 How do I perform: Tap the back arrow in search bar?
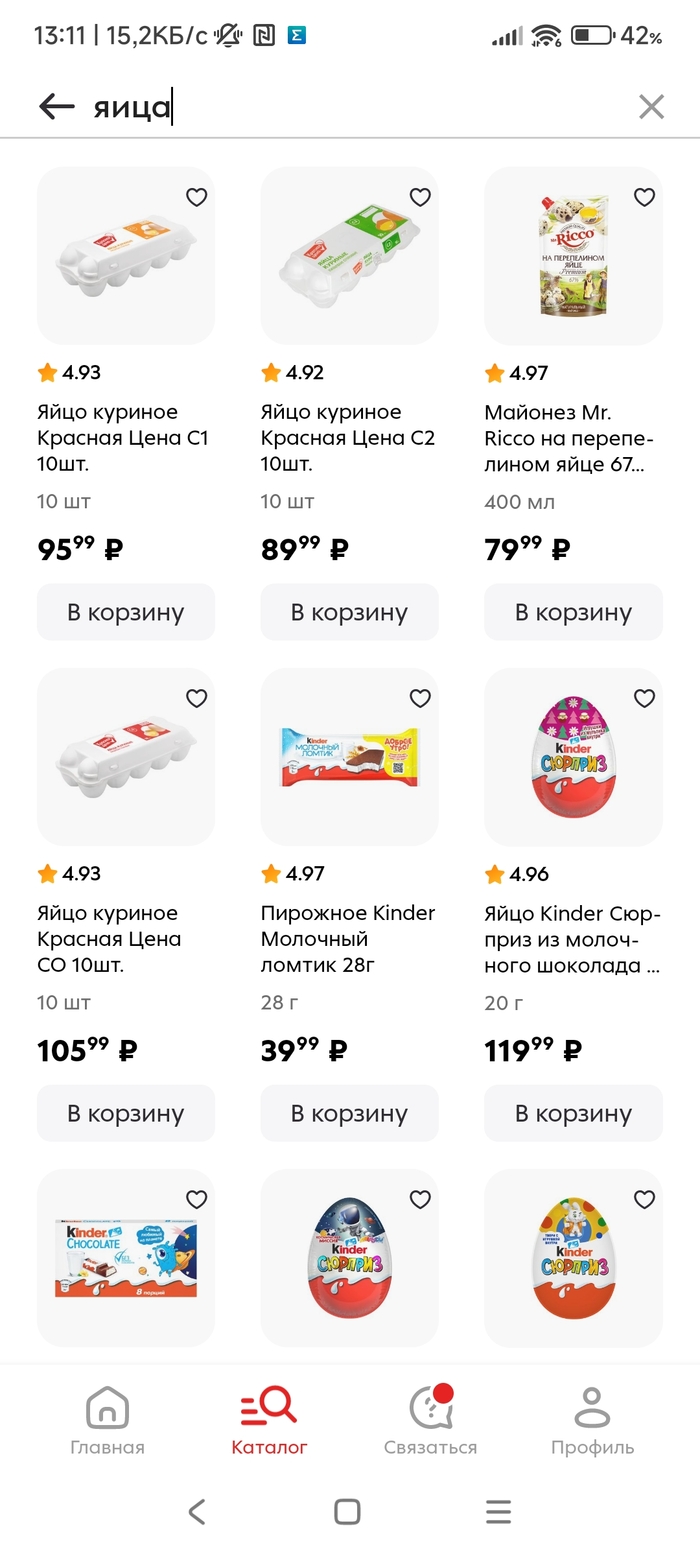[57, 107]
